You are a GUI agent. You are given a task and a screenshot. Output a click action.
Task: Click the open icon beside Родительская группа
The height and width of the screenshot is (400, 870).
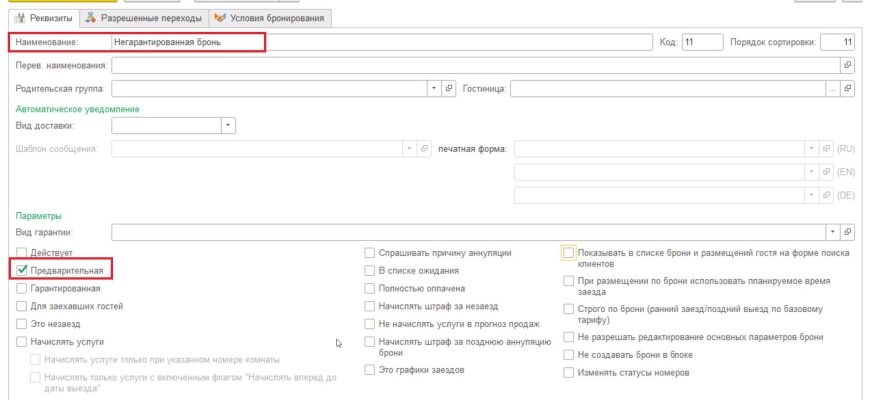(x=449, y=89)
